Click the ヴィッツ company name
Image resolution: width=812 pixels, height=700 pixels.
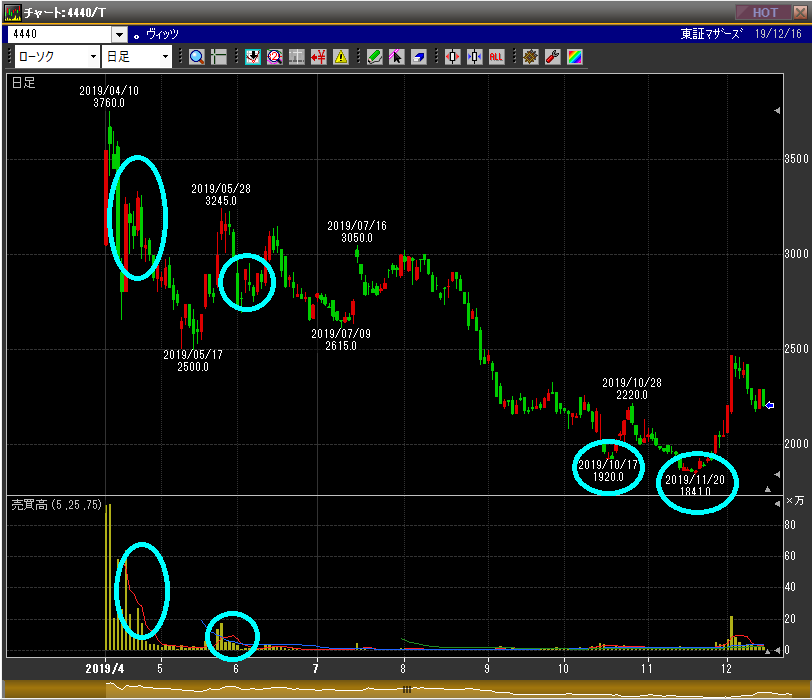click(162, 34)
